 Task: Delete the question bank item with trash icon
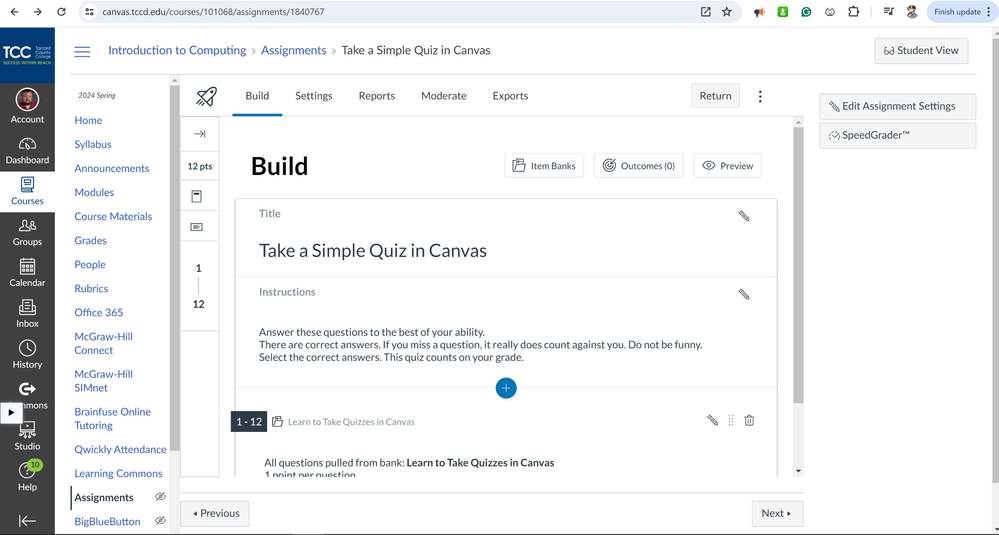pyautogui.click(x=749, y=421)
